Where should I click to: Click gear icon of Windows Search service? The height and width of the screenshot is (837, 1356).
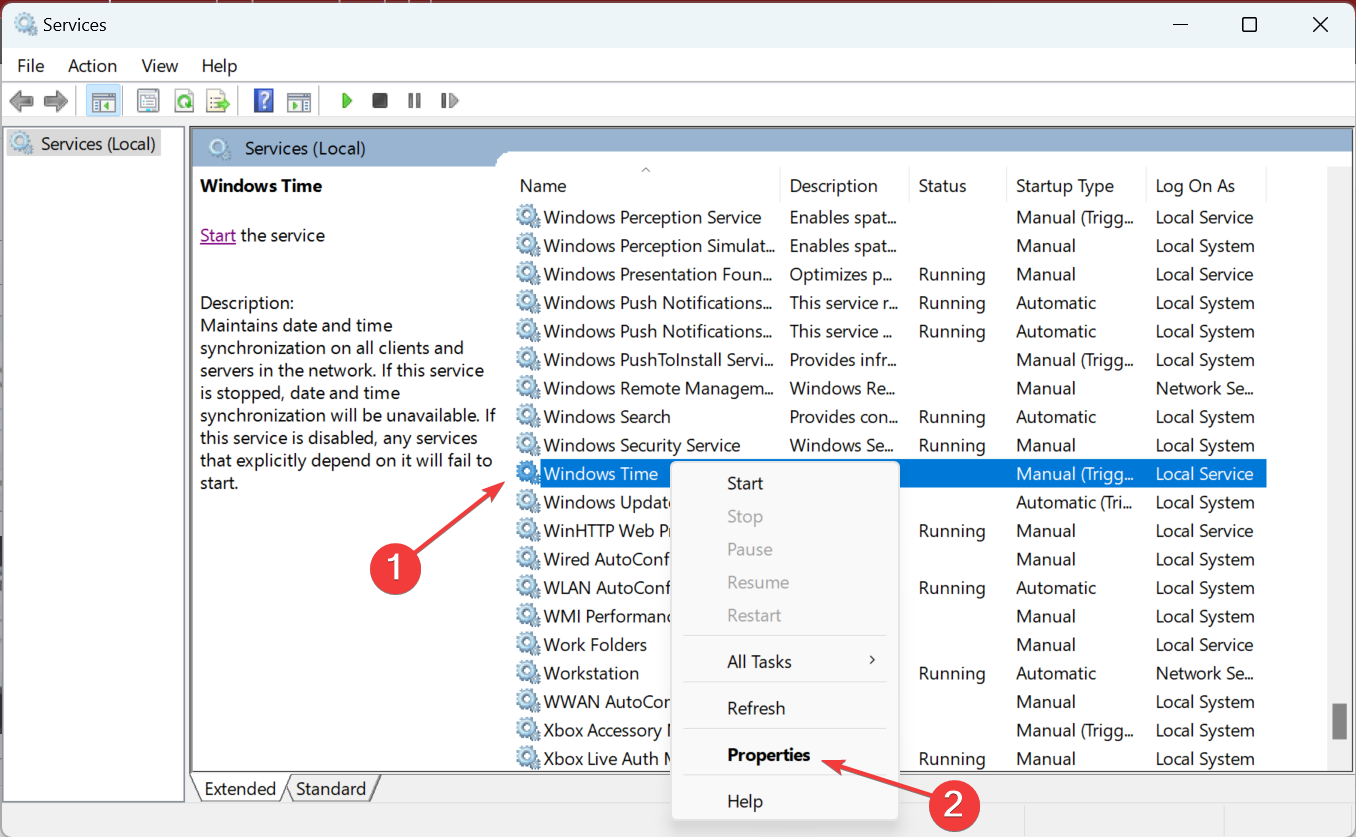(x=527, y=417)
